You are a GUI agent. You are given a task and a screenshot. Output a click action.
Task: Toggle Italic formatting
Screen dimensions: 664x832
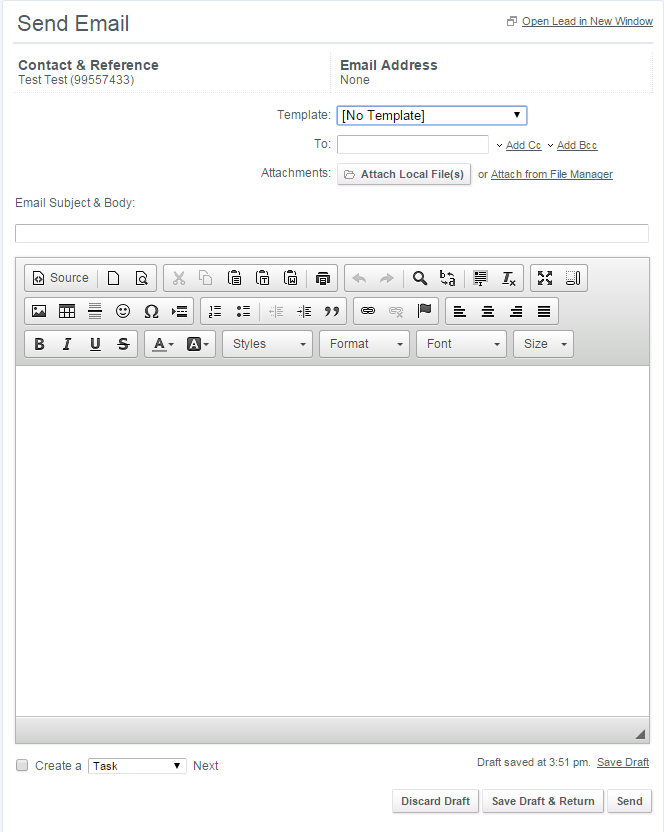[67, 344]
